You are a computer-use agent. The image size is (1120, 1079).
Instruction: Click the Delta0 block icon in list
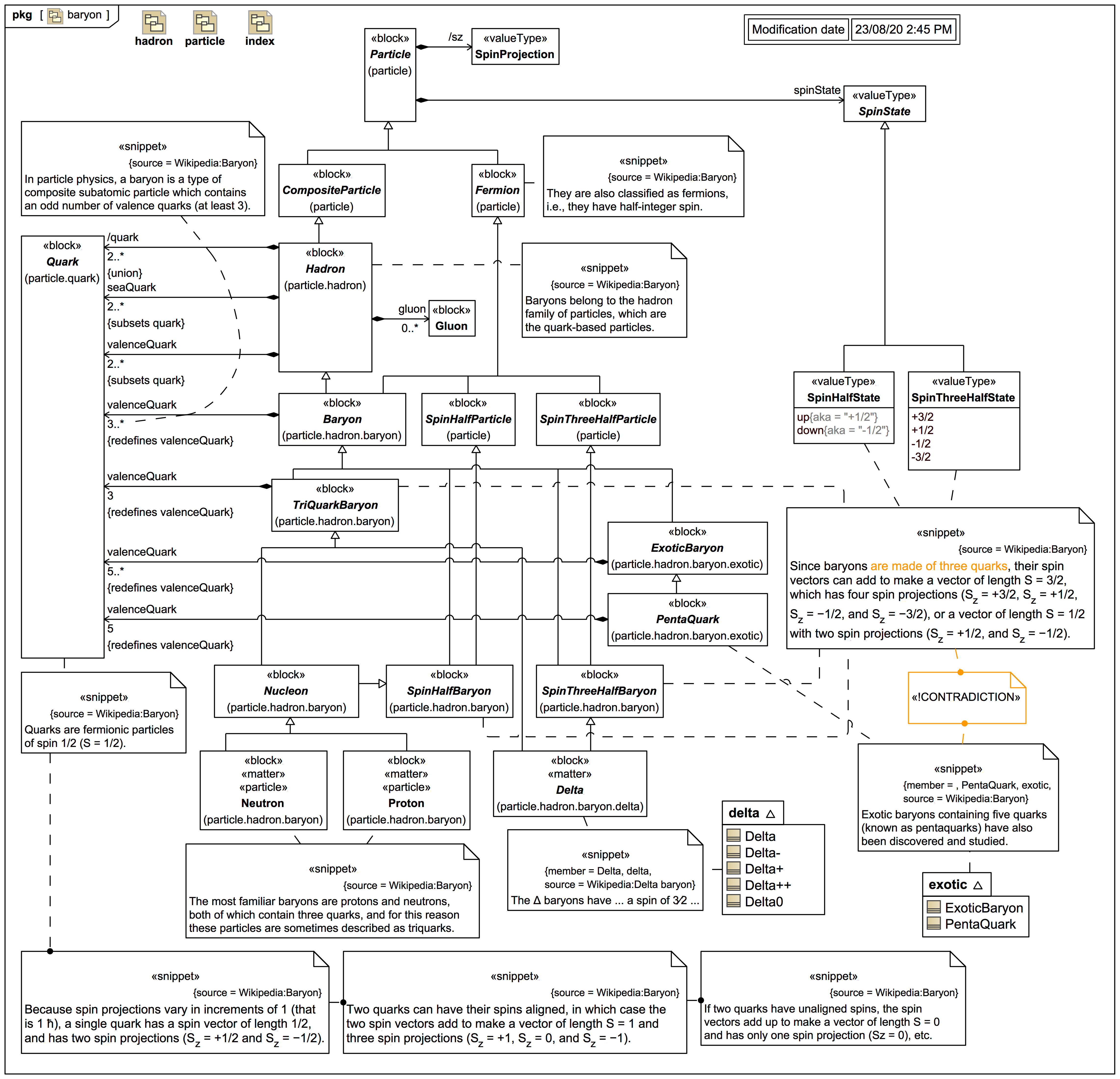734,901
